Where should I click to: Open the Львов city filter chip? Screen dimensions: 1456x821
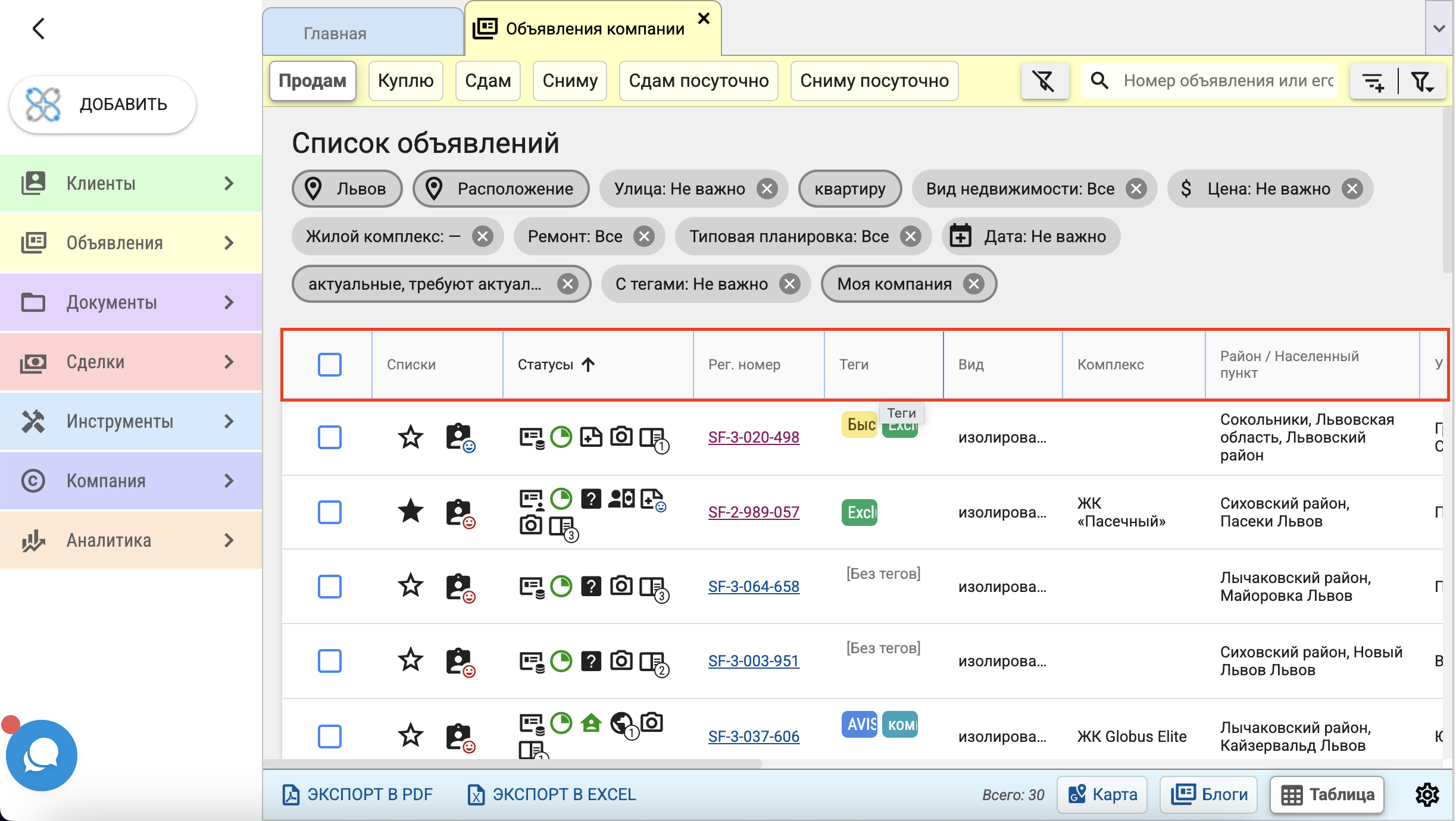[x=347, y=189]
